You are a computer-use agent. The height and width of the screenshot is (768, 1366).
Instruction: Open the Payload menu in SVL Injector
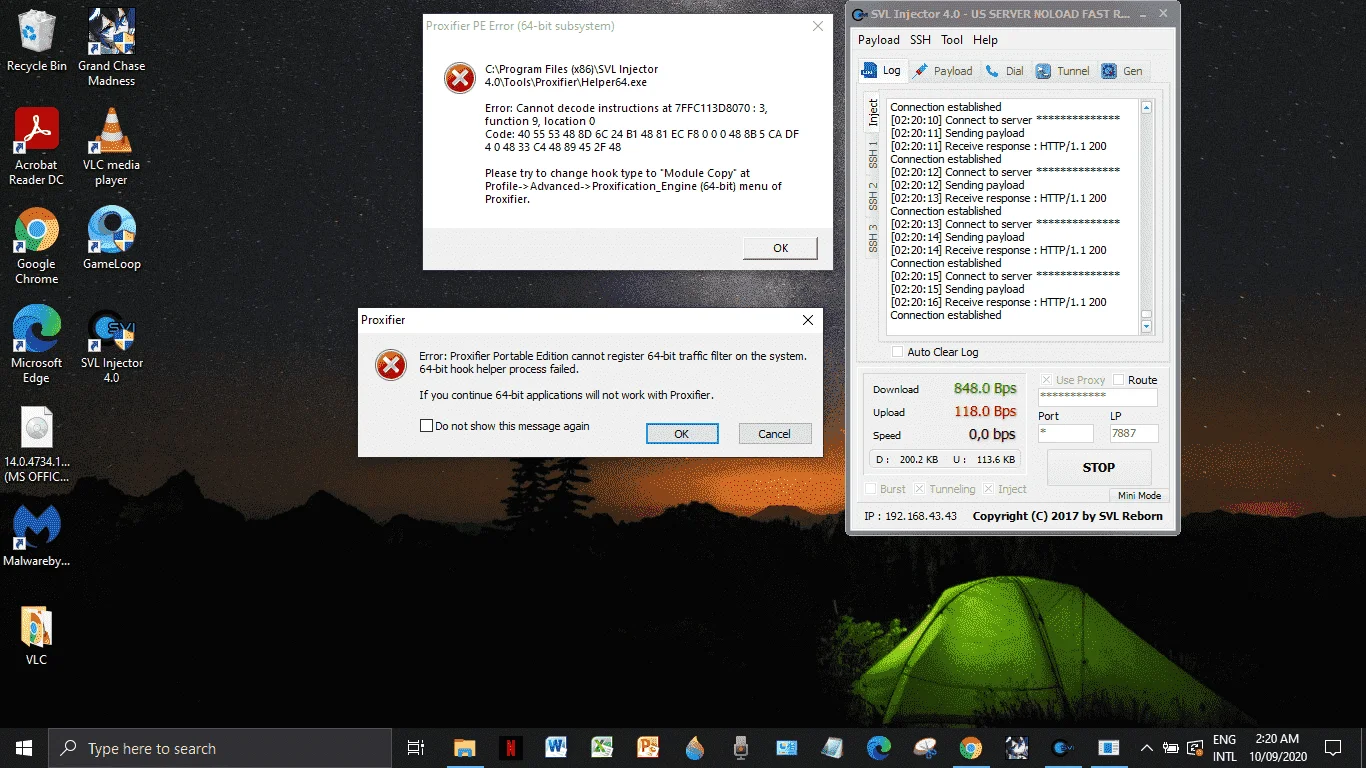pos(879,40)
